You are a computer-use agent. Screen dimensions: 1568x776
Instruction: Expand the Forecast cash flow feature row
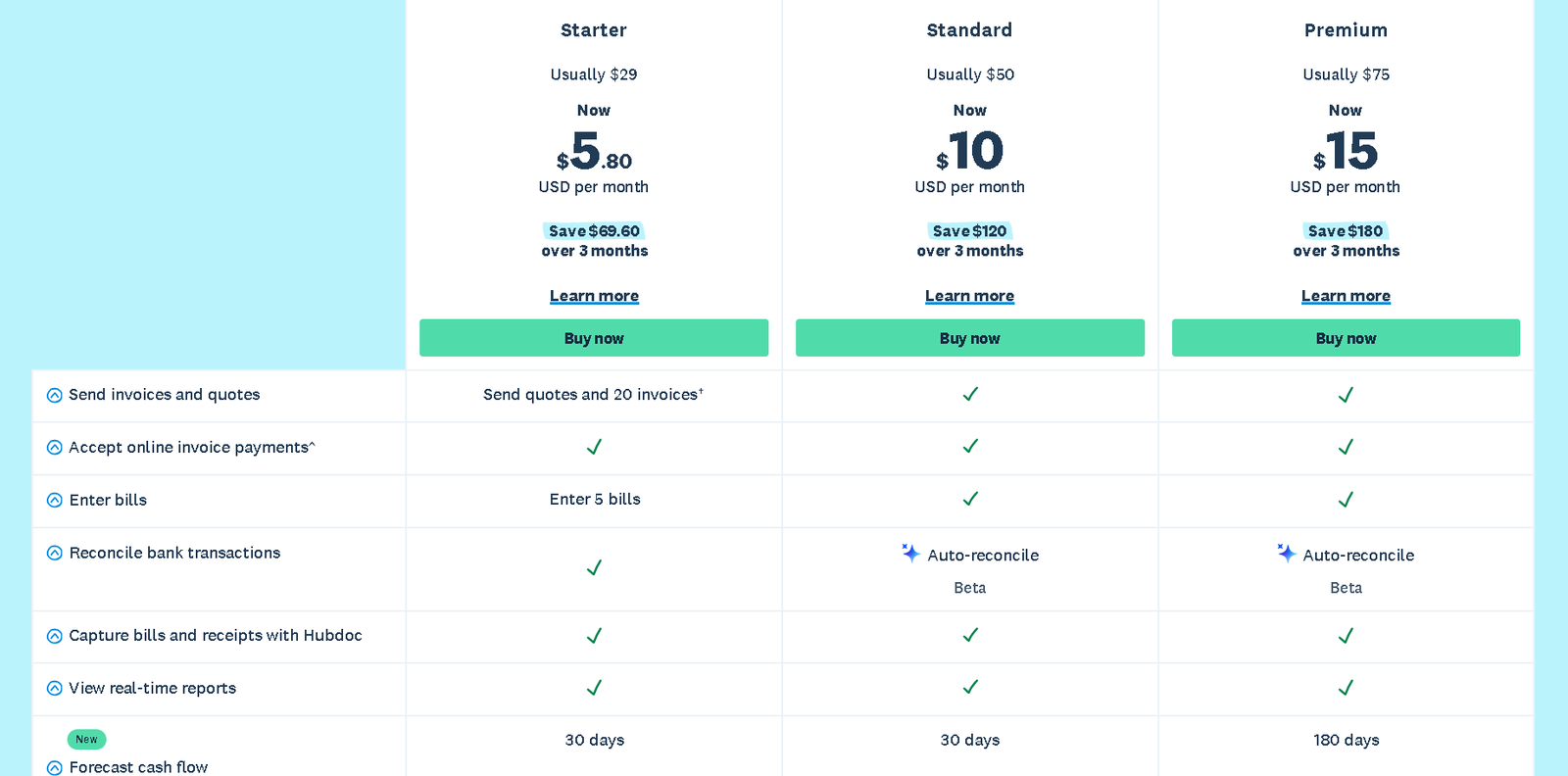(54, 767)
